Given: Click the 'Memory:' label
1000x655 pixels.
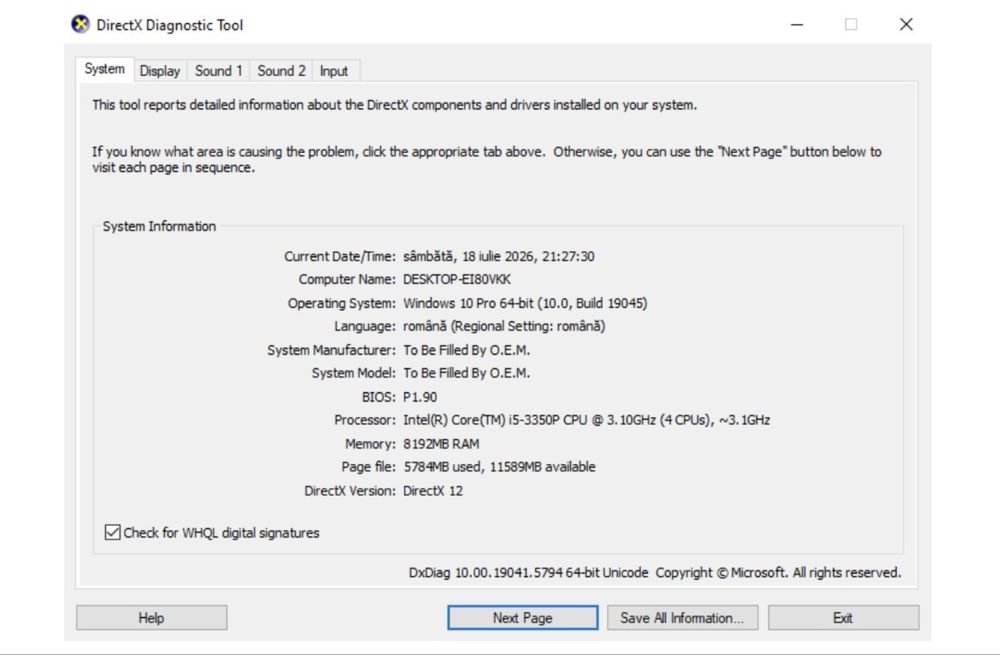Looking at the screenshot, I should 370,444.
